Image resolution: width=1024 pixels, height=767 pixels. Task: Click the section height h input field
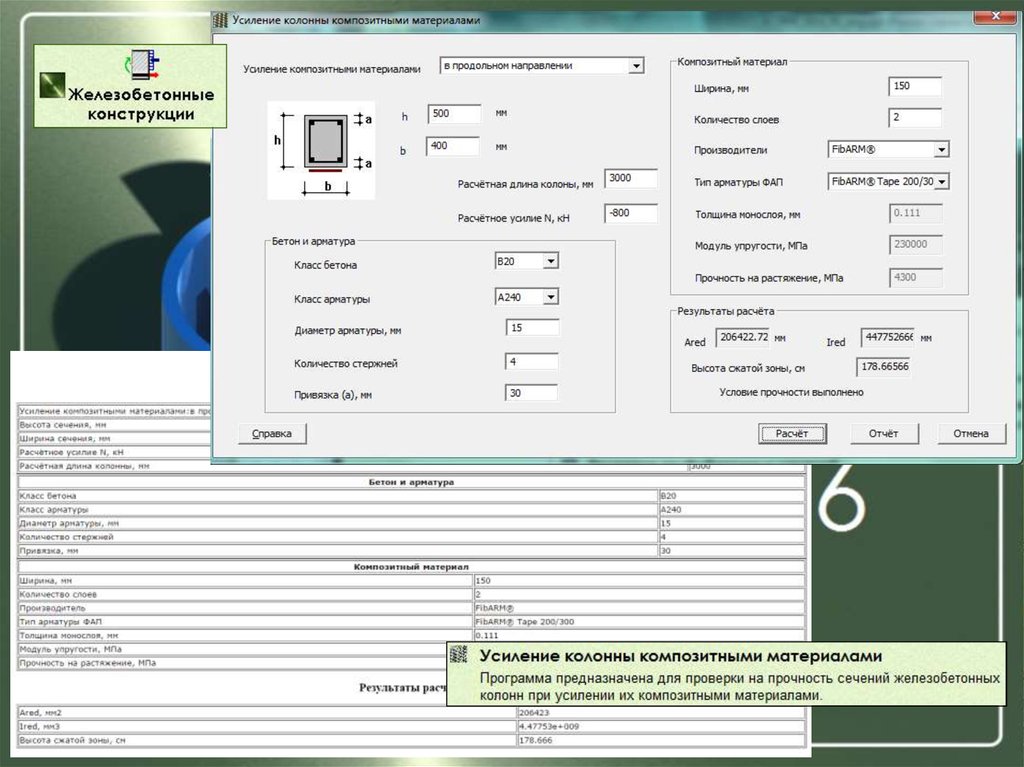click(454, 114)
